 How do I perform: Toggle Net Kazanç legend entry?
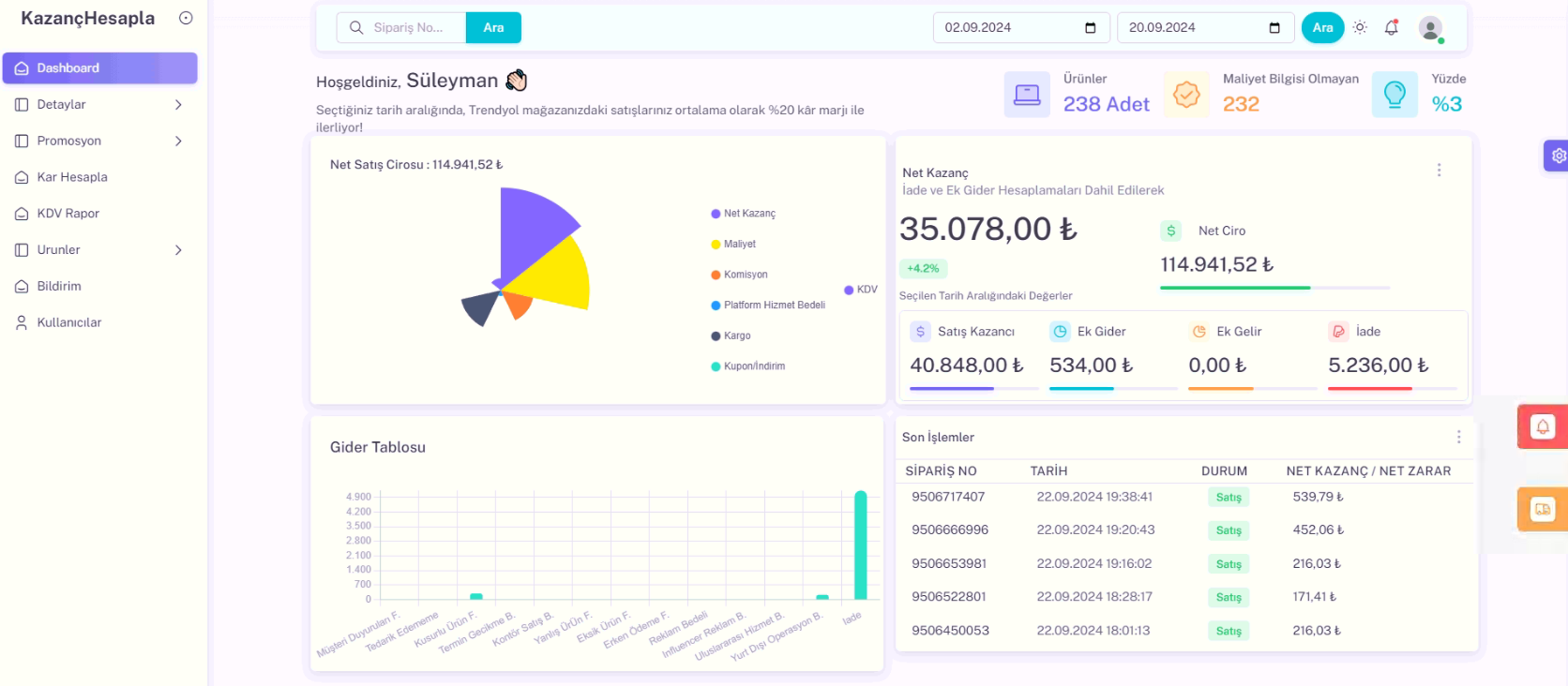[744, 214]
